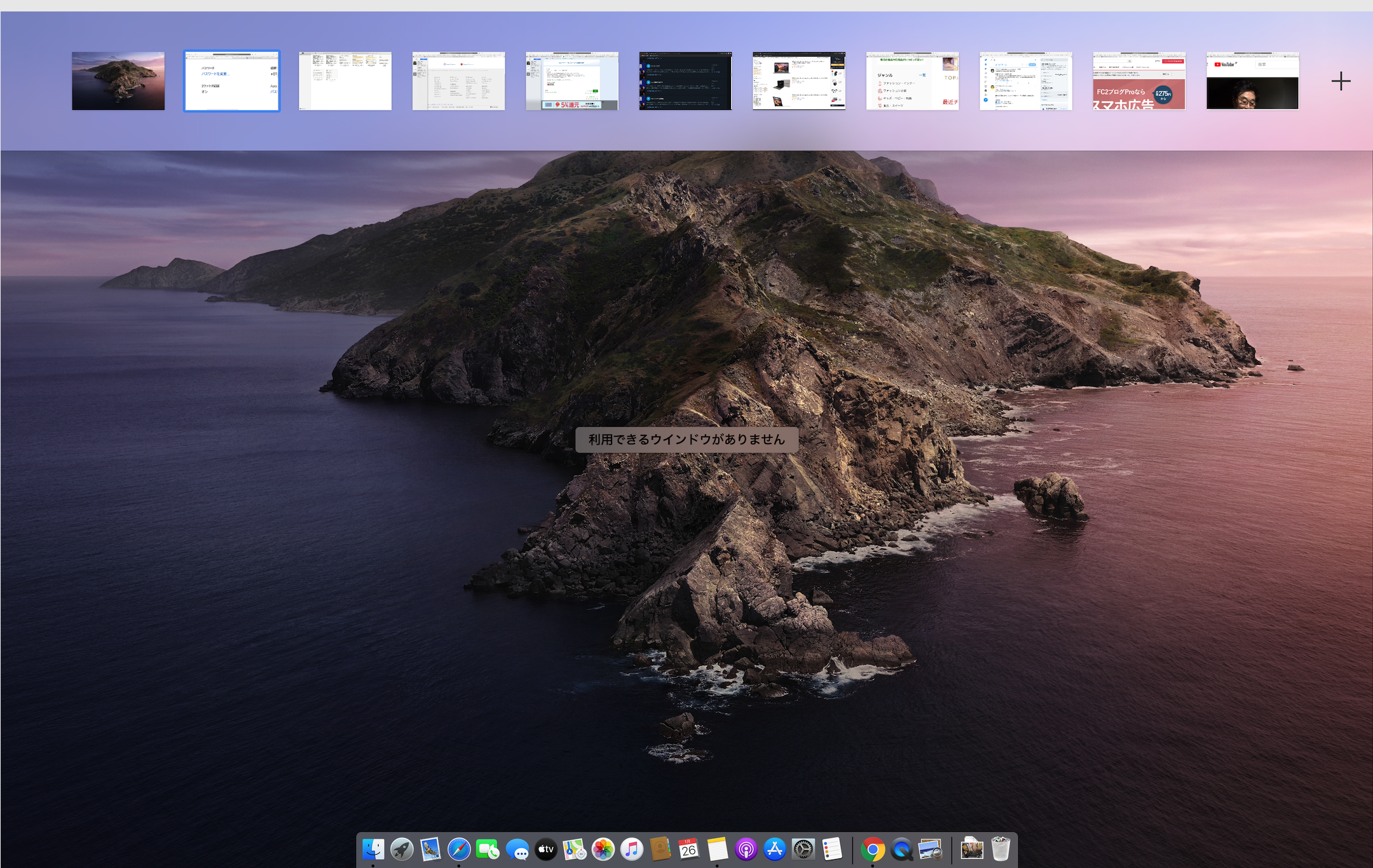Open the Photos app icon
1373x868 pixels.
click(x=603, y=849)
